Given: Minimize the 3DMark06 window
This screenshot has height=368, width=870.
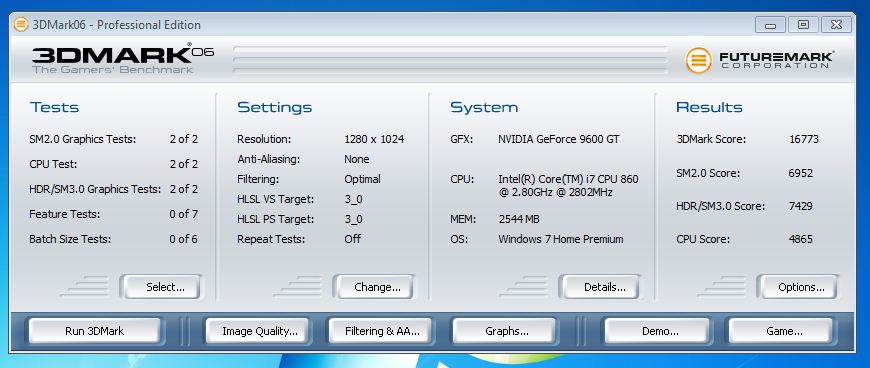Looking at the screenshot, I should pyautogui.click(x=770, y=25).
